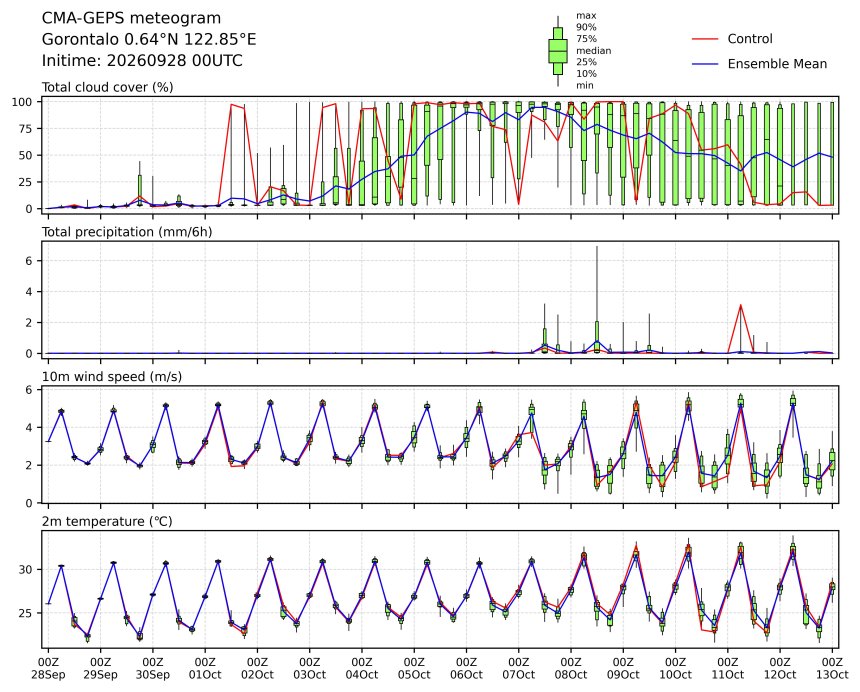Screen dimensions: 860x692
Task: Click the 00Z 05Oct time axis label
Action: pos(414,668)
